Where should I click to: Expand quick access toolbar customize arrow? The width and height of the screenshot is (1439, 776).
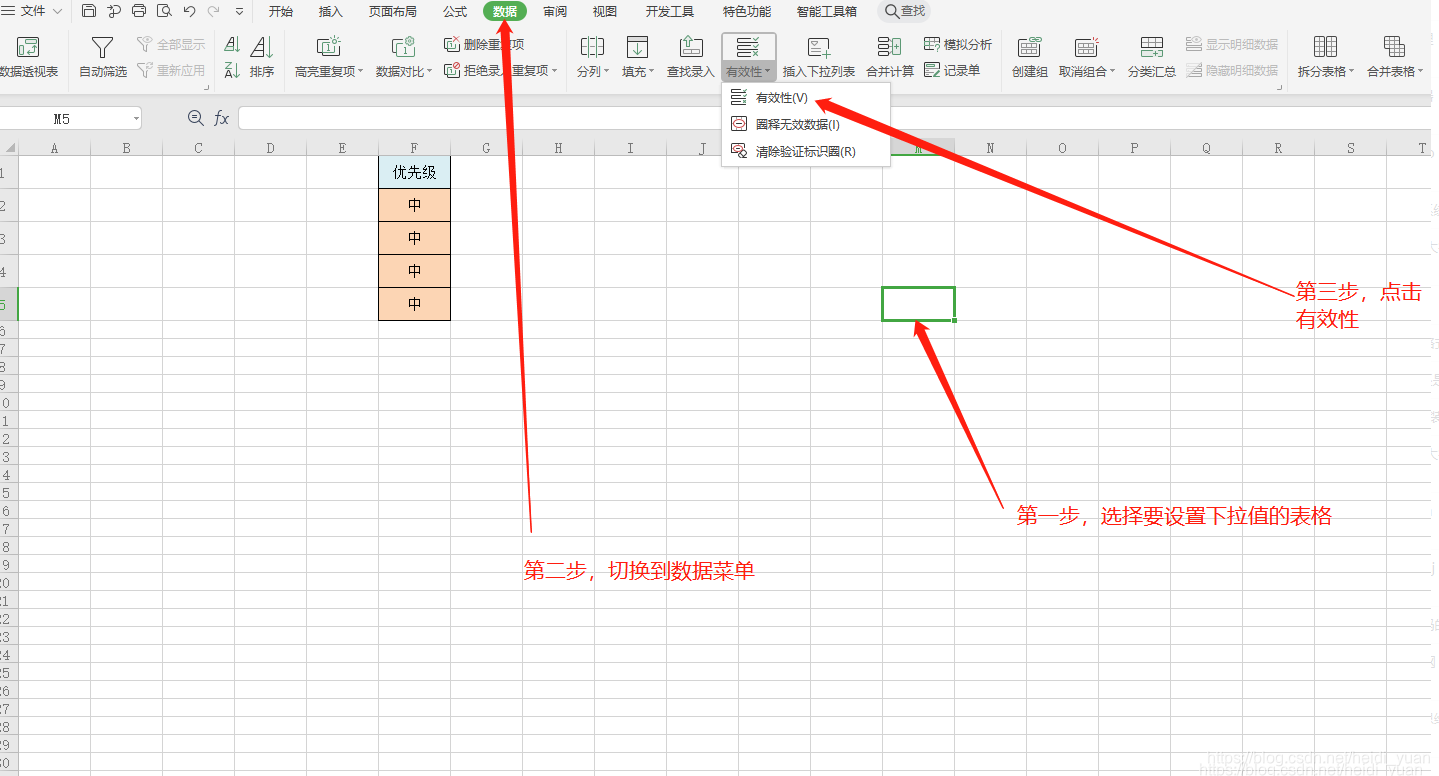[x=239, y=12]
